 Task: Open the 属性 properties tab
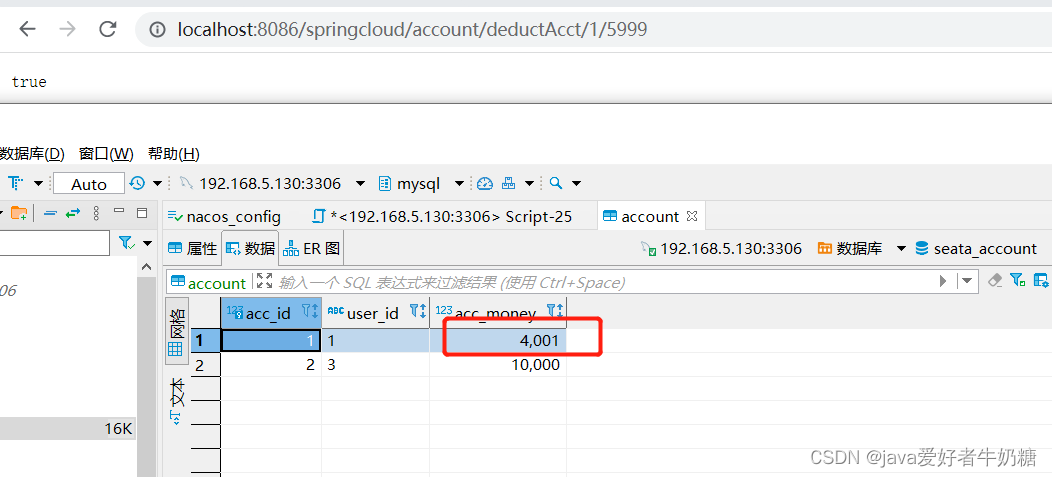[193, 249]
